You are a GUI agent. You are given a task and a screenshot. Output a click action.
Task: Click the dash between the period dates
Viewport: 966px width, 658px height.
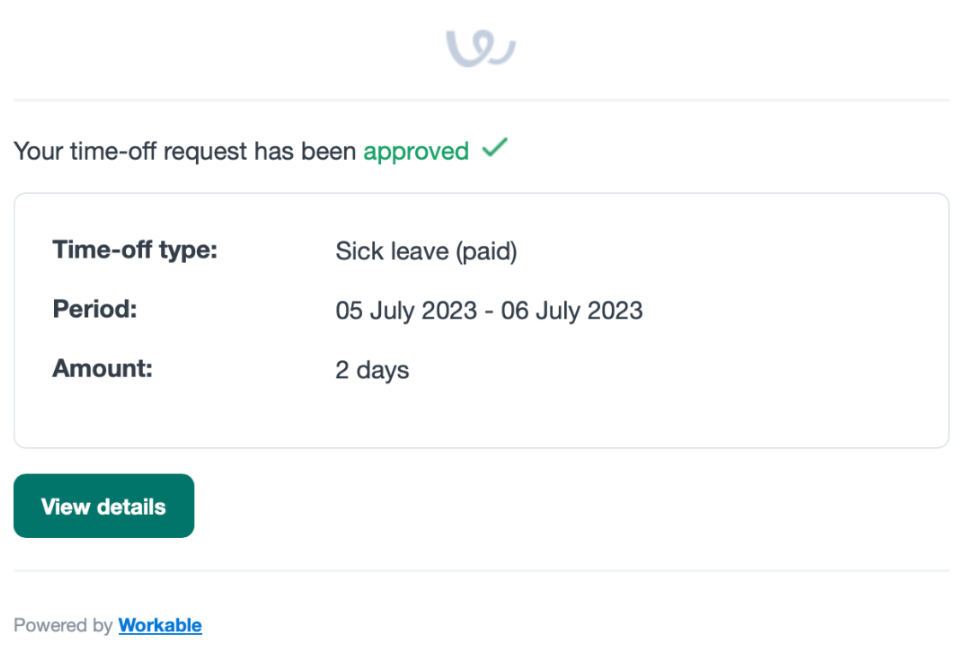(x=487, y=311)
